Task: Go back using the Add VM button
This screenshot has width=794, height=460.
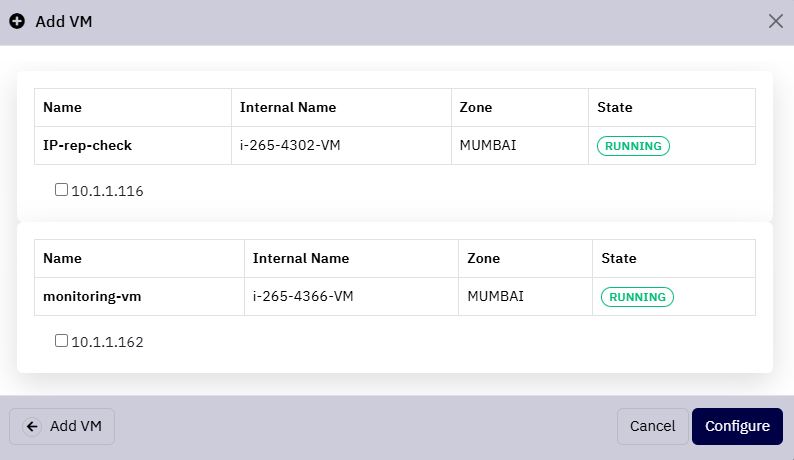Action: [62, 427]
